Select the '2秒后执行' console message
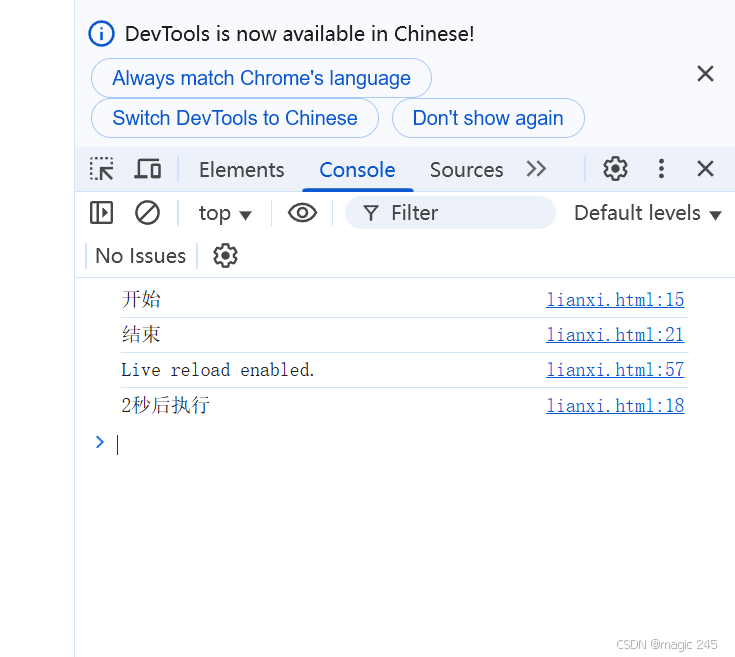The height and width of the screenshot is (657, 735). coord(165,405)
